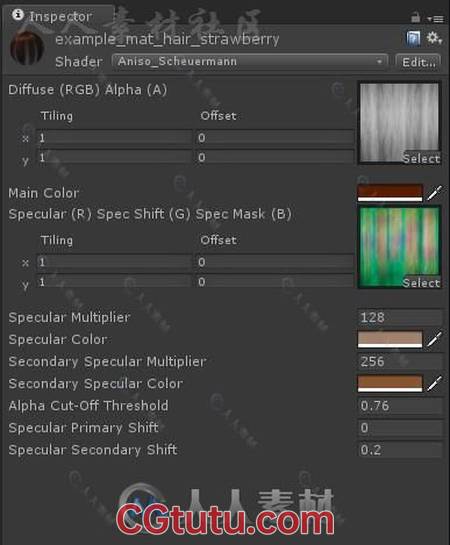Click the Specular Multiplier value field
Viewport: 450px width, 545px height.
point(400,317)
